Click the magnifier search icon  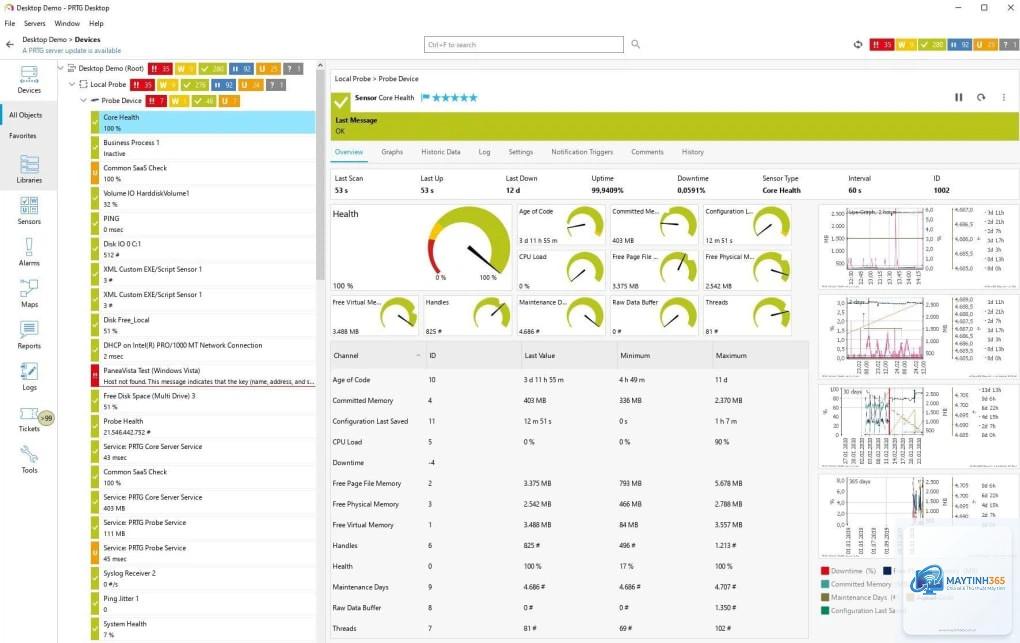pyautogui.click(x=636, y=44)
